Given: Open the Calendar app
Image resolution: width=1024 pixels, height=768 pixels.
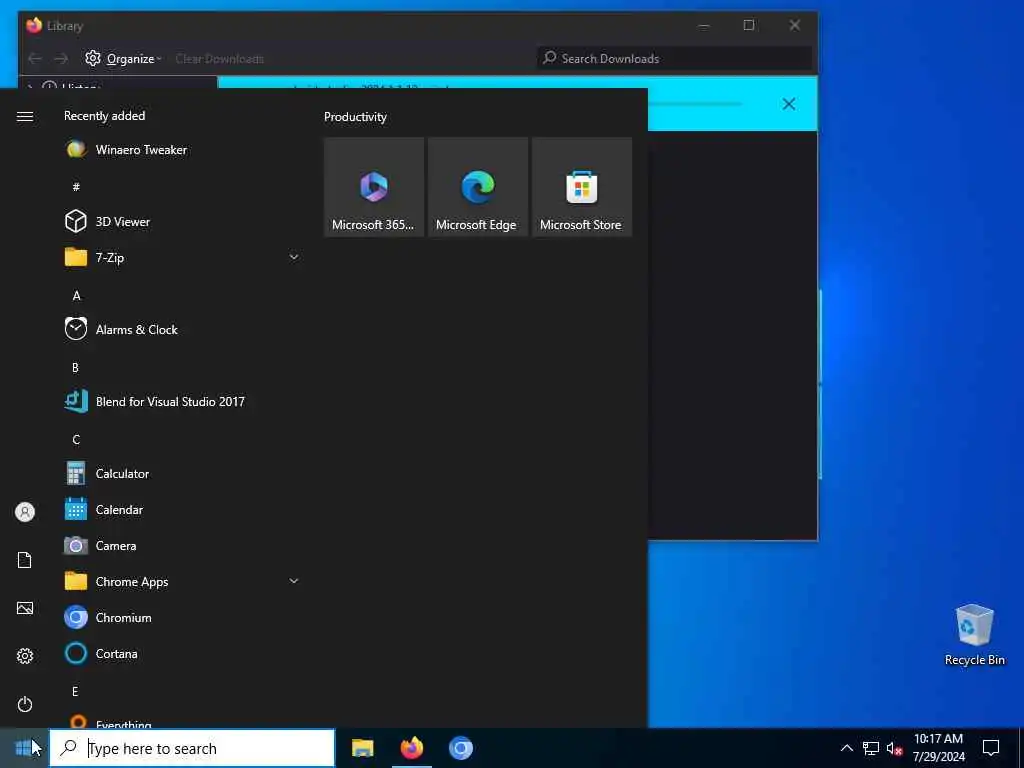Looking at the screenshot, I should pyautogui.click(x=182, y=509).
